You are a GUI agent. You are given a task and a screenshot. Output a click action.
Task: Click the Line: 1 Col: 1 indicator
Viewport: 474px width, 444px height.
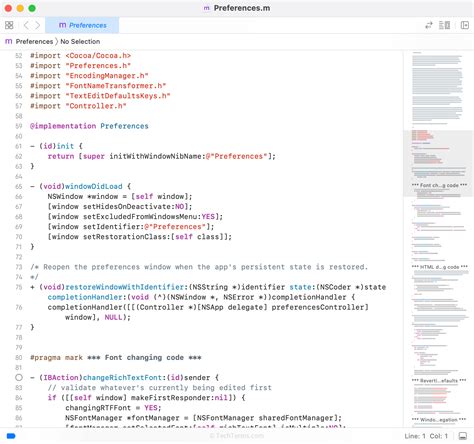(x=426, y=436)
